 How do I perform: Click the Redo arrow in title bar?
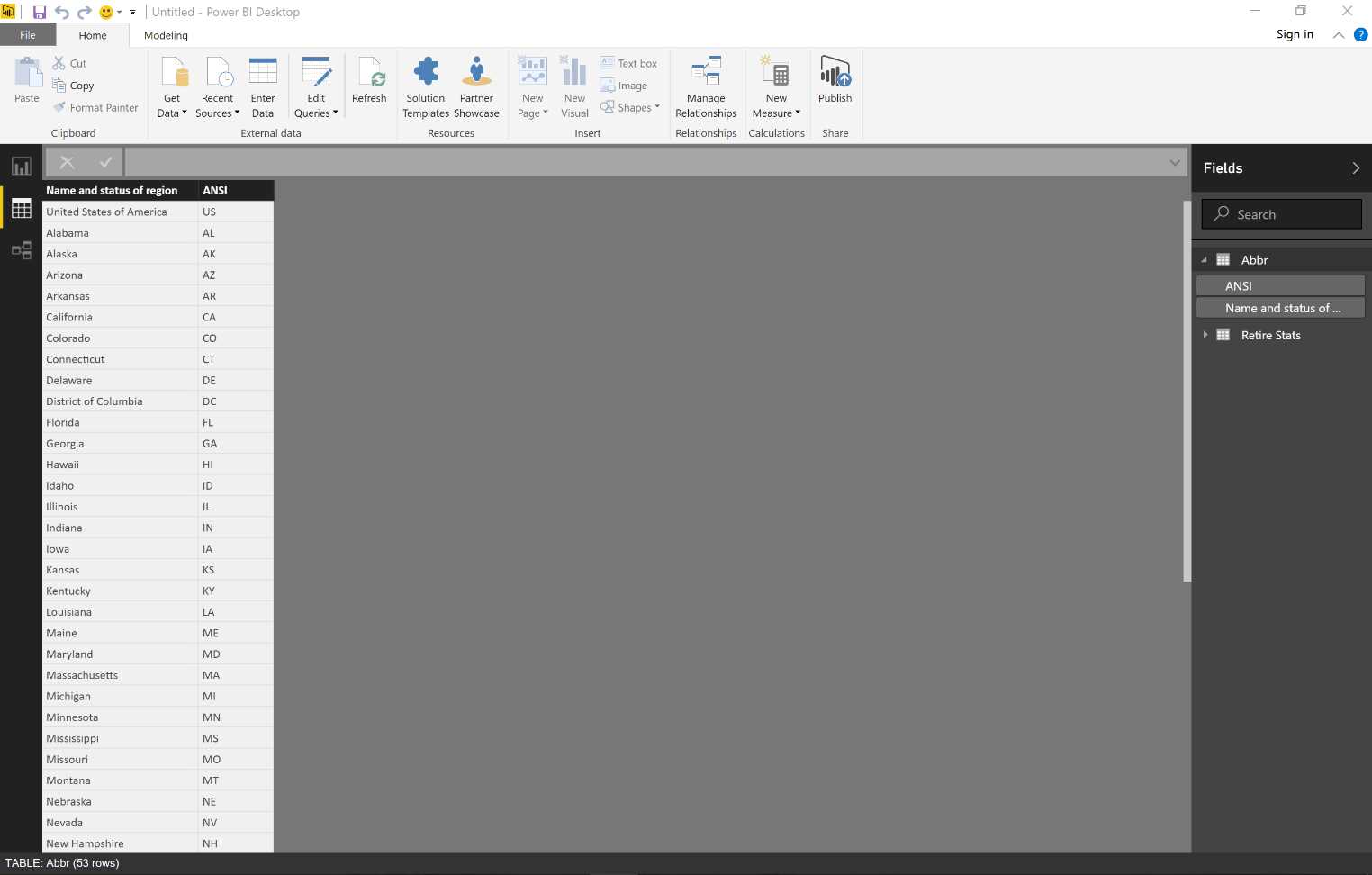pos(85,13)
